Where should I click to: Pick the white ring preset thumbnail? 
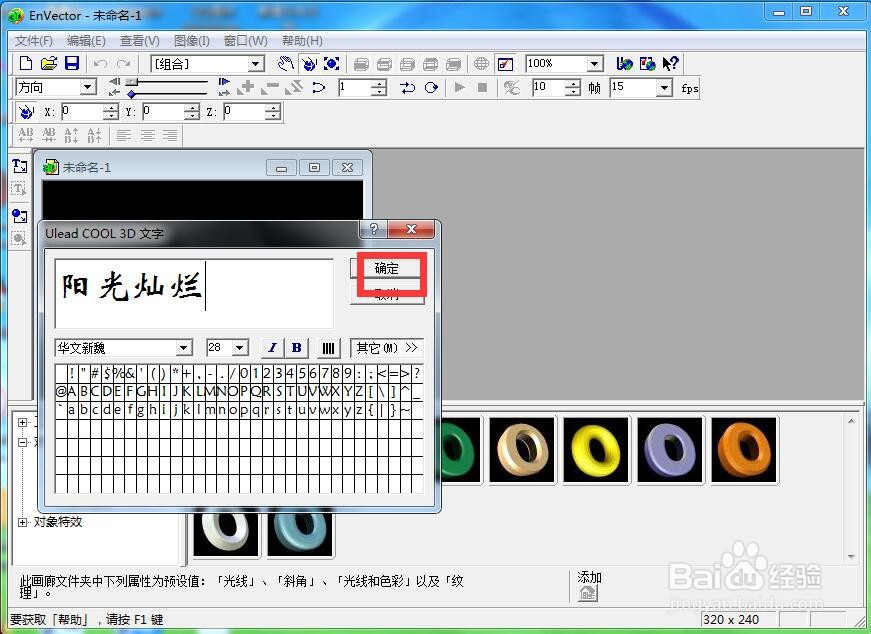click(x=226, y=533)
